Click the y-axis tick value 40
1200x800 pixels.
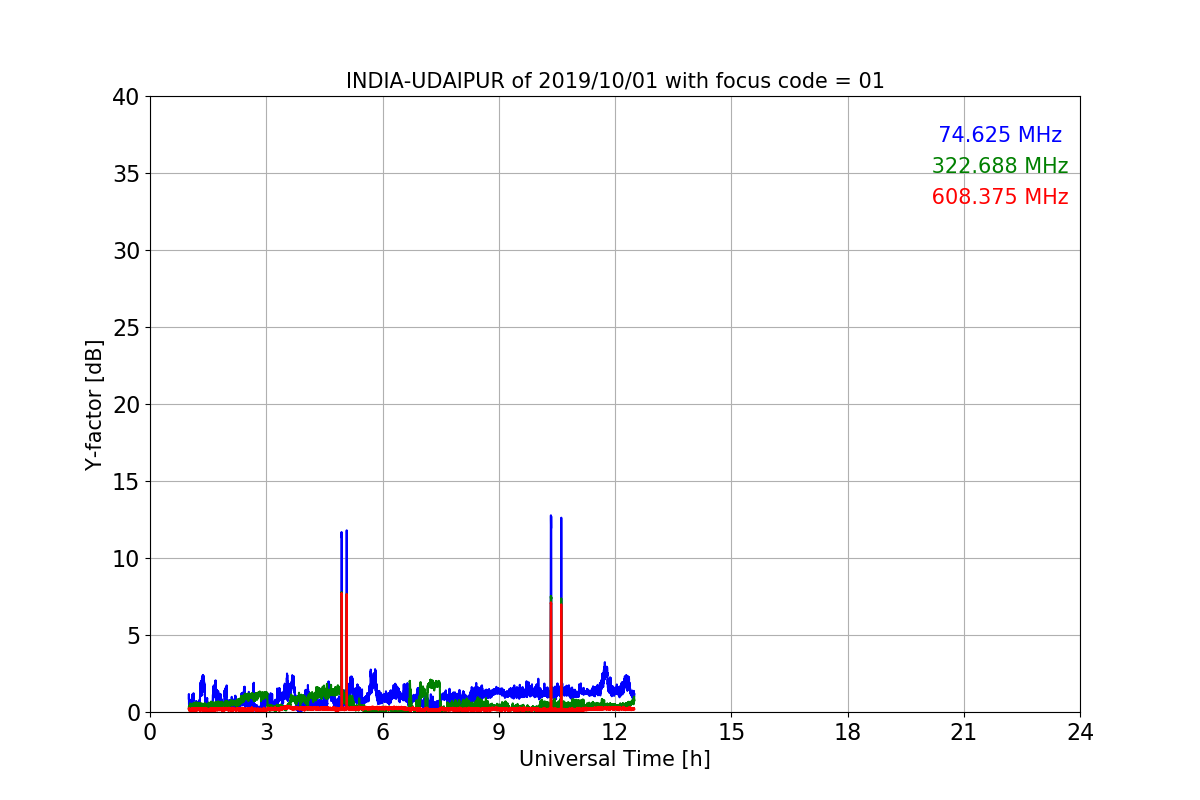click(125, 97)
